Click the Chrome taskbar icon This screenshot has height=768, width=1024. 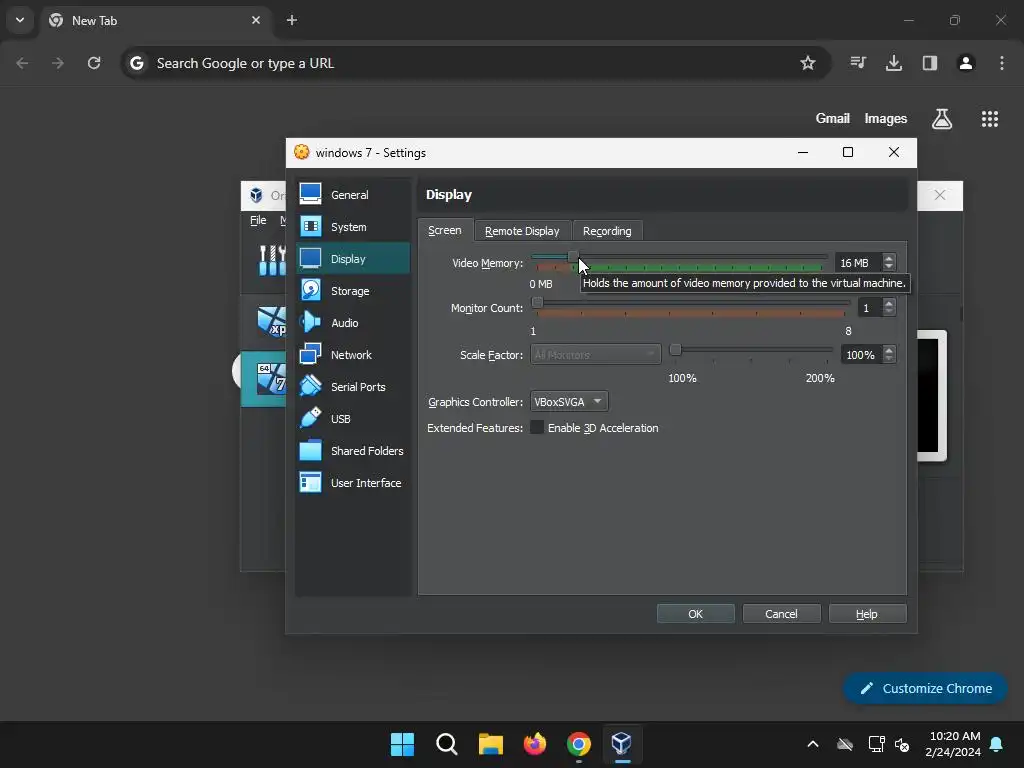(x=579, y=744)
